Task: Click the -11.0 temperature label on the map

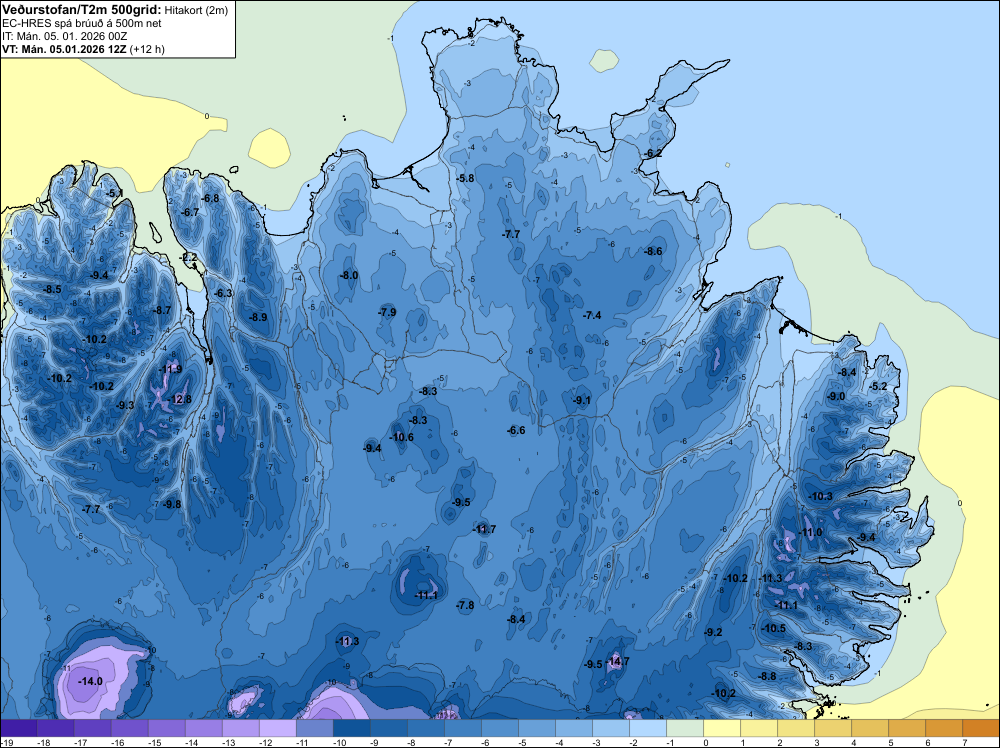Action: 810,532
